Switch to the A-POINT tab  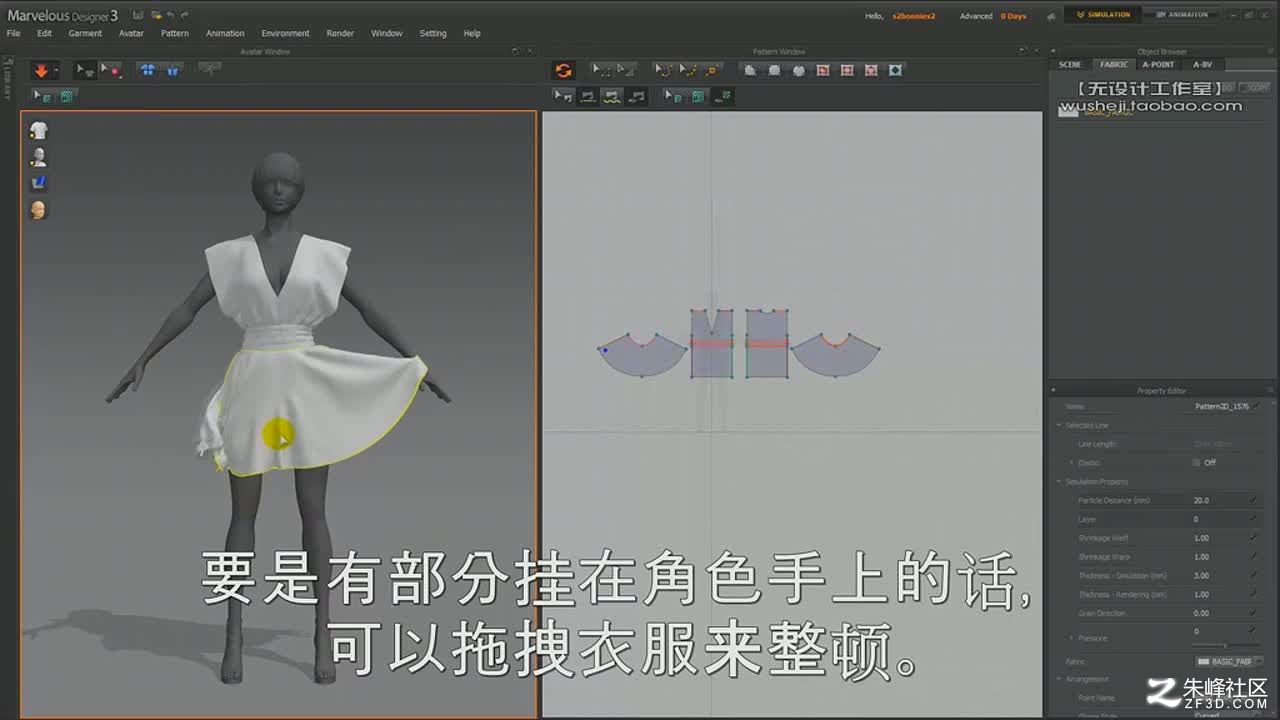[1158, 64]
